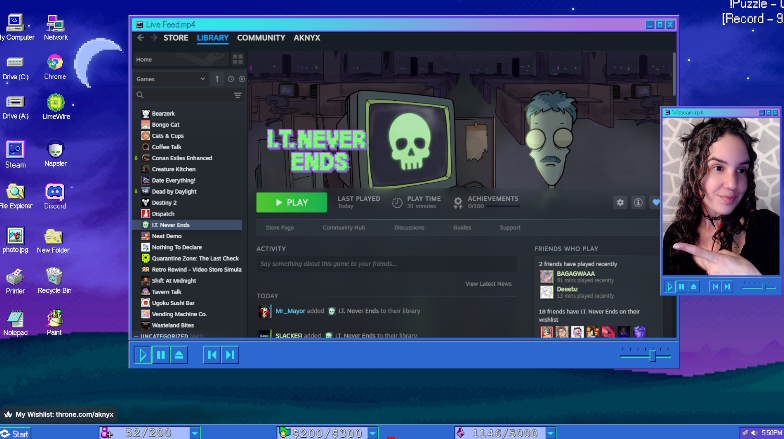Open the Notepad desktop icon
This screenshot has height=439, width=784.
tap(15, 323)
